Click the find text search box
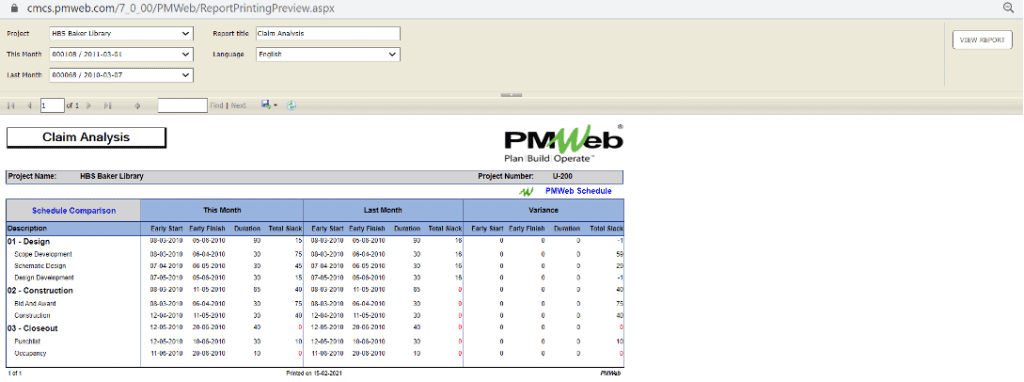This screenshot has height=382, width=1024. click(182, 105)
